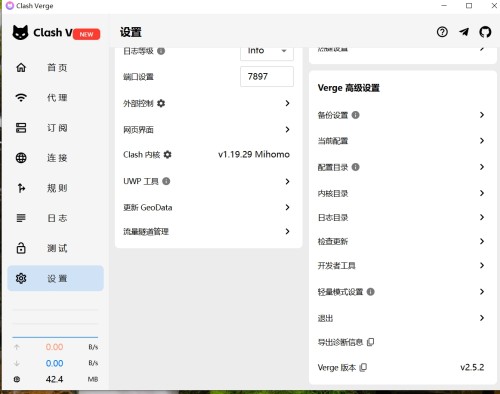Click the NEW badge next to Clash V

86,34
